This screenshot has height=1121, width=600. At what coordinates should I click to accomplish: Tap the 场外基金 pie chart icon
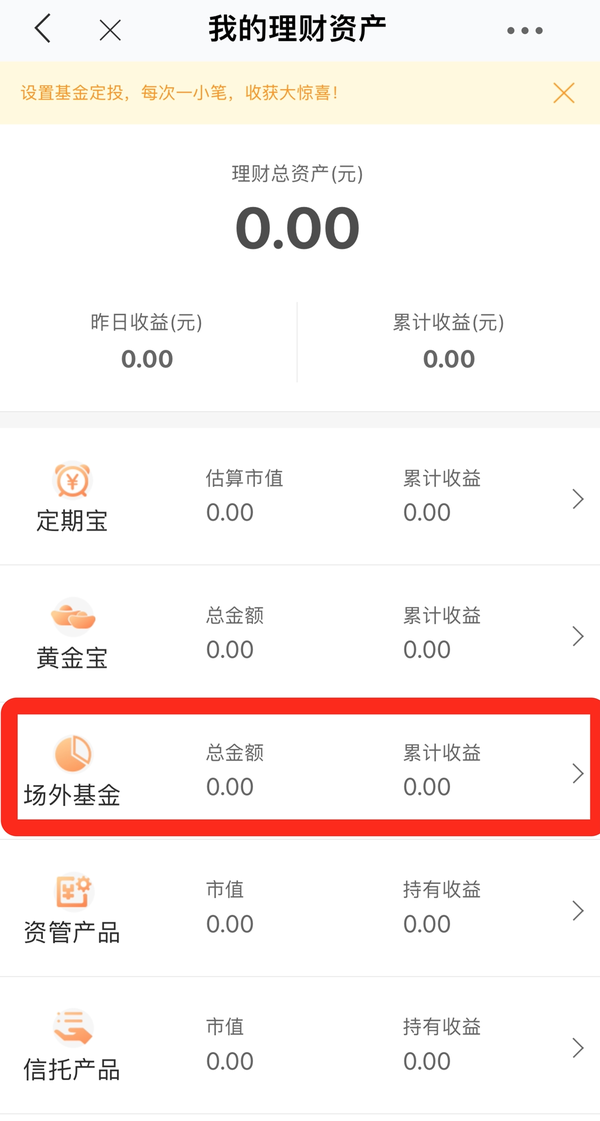[72, 754]
